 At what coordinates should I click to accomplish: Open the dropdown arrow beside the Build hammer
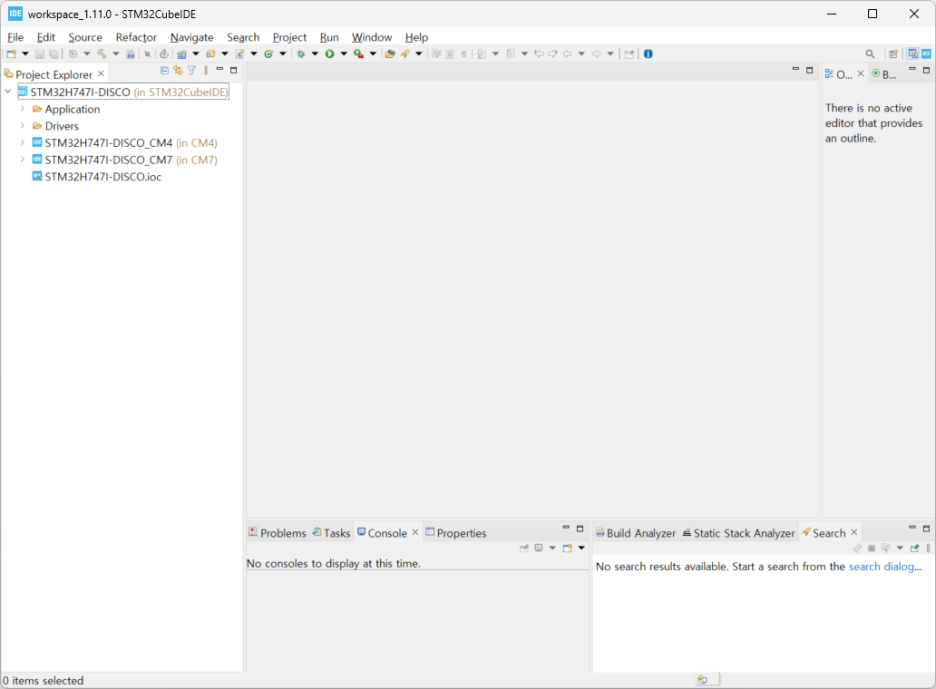pos(116,54)
